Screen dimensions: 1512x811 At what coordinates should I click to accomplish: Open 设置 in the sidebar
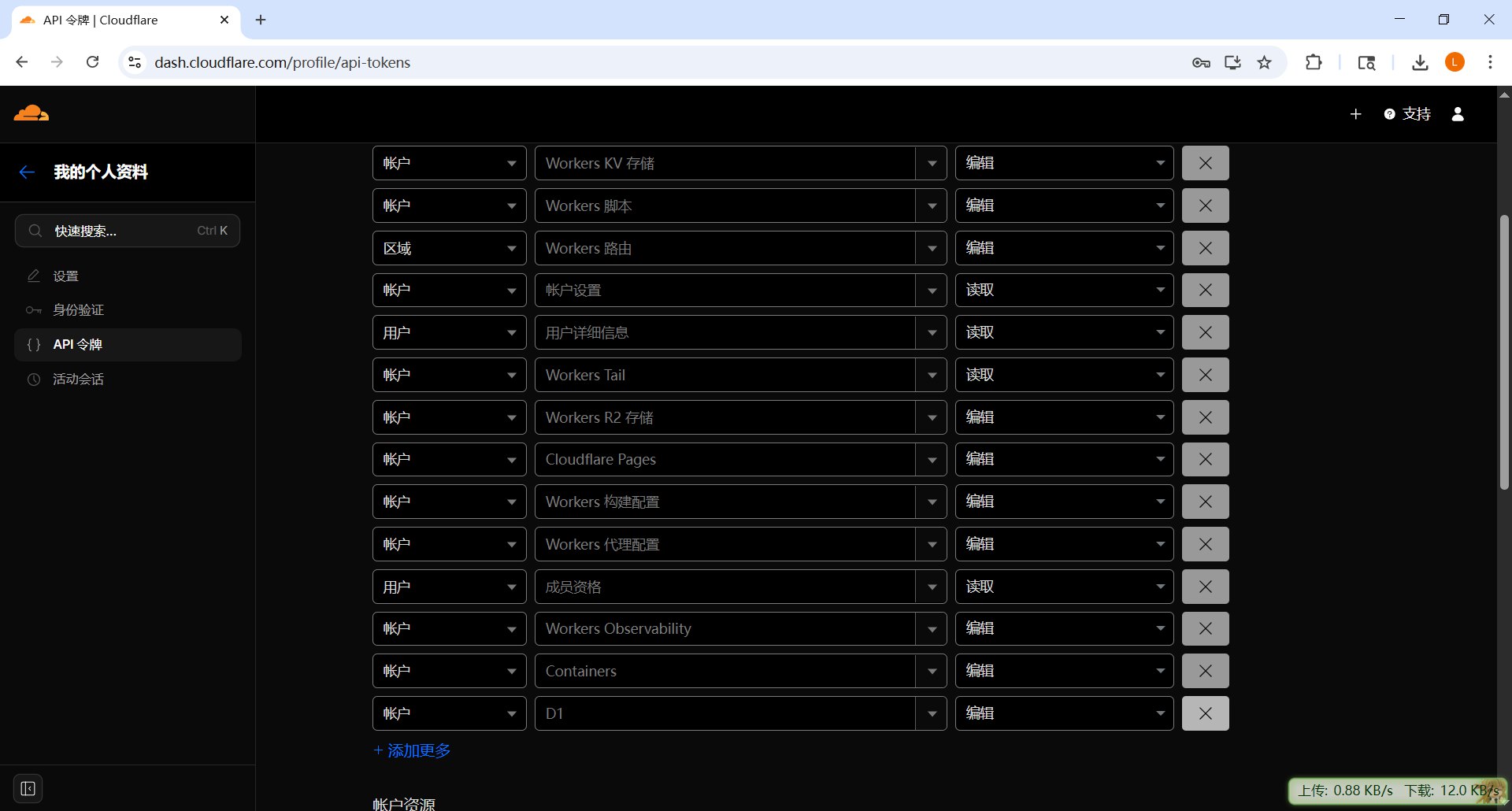pos(128,276)
